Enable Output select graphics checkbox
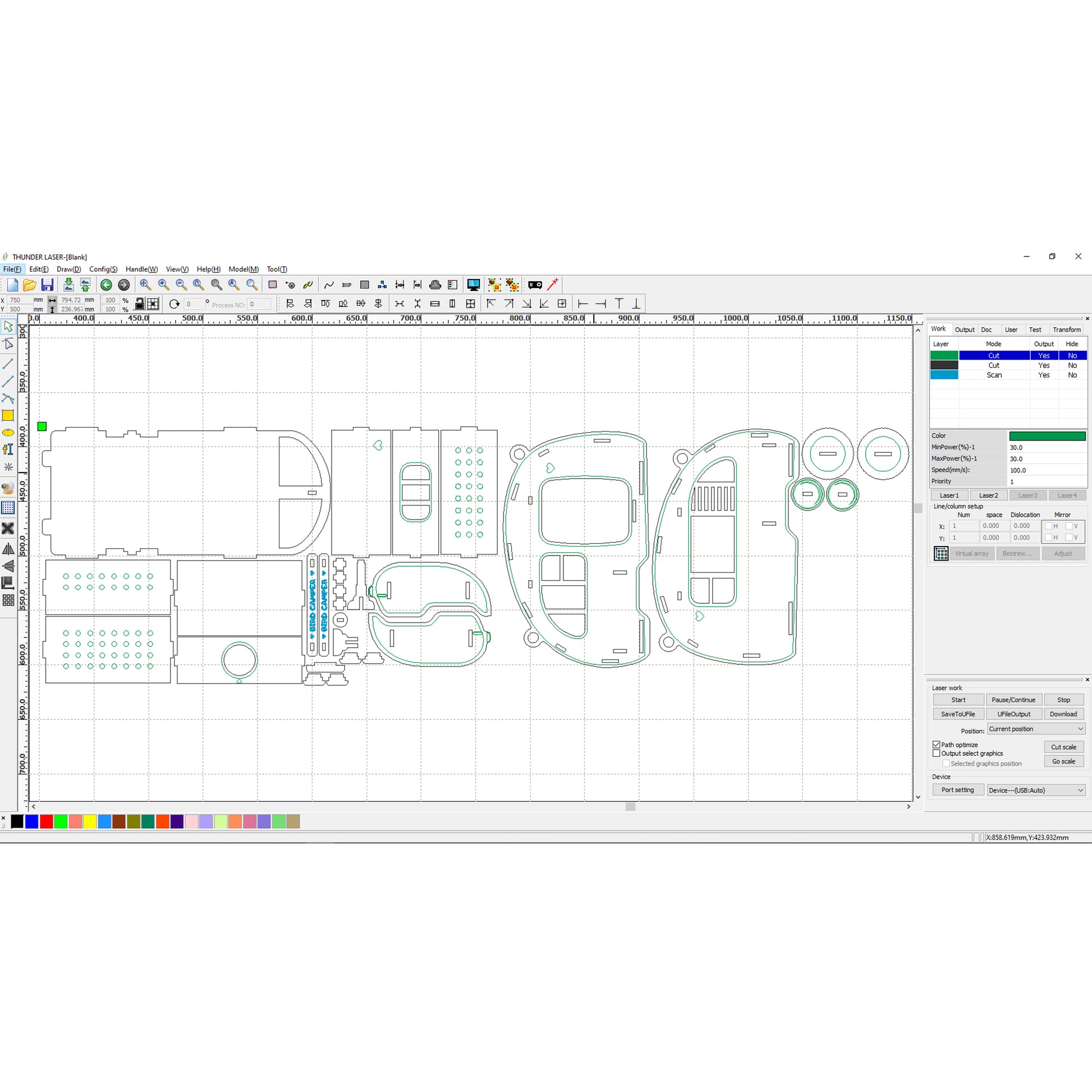This screenshot has width=1092, height=1092. click(x=937, y=754)
